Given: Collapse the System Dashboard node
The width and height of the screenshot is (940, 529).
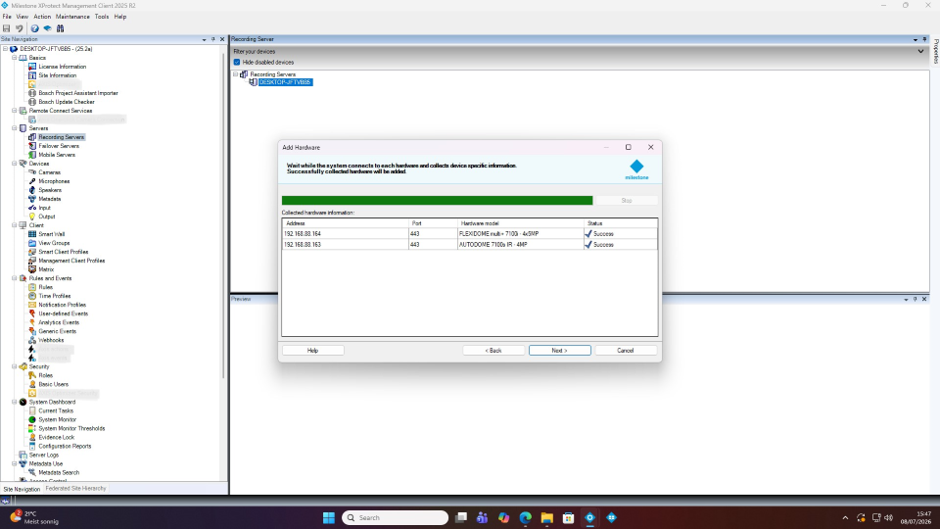Looking at the screenshot, I should tap(14, 402).
